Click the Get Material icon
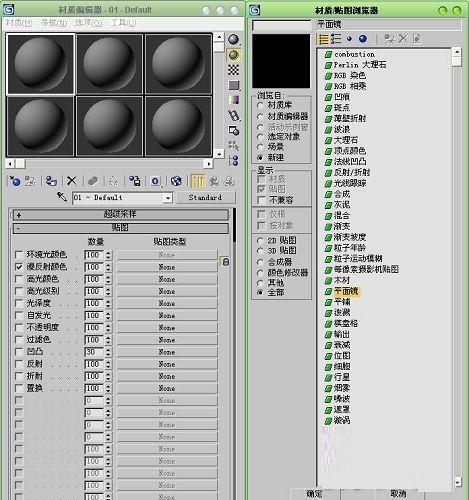The image size is (469, 500). pos(15,181)
